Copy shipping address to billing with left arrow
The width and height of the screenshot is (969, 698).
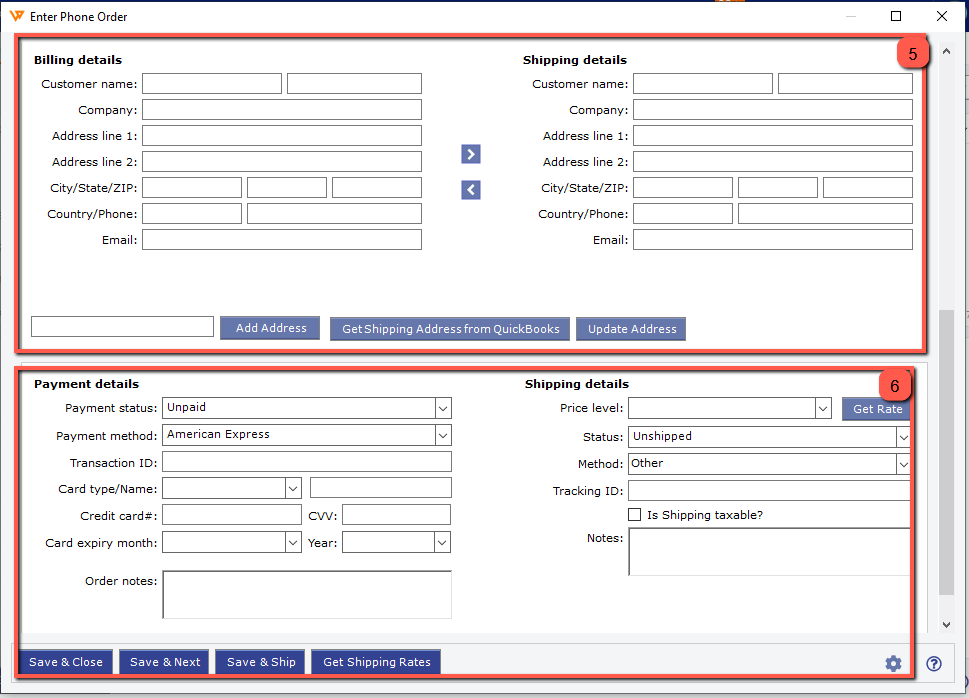pyautogui.click(x=471, y=190)
